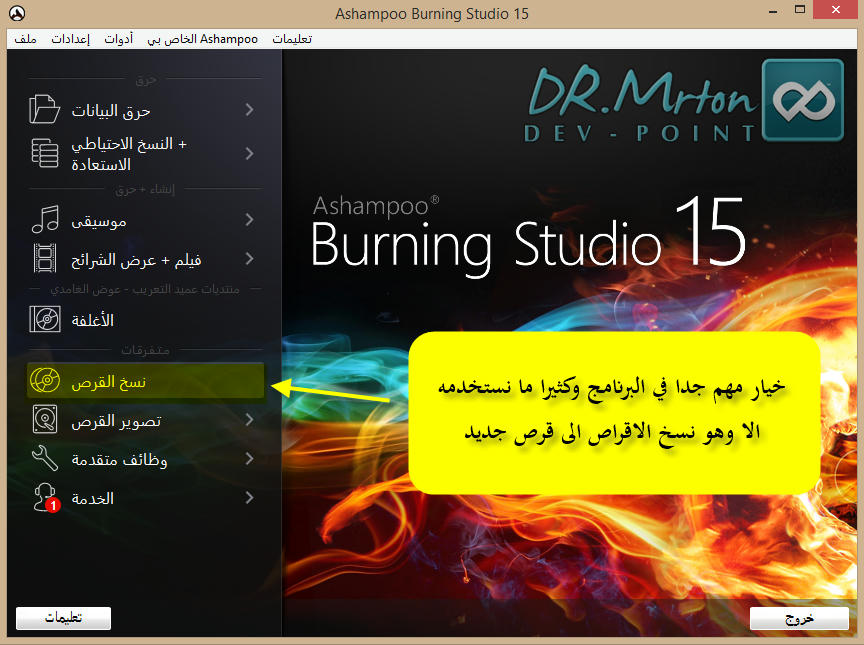Image resolution: width=864 pixels, height=645 pixels.
Task: Click the database icon for النسخ الاحتياطي
Action: (x=45, y=153)
